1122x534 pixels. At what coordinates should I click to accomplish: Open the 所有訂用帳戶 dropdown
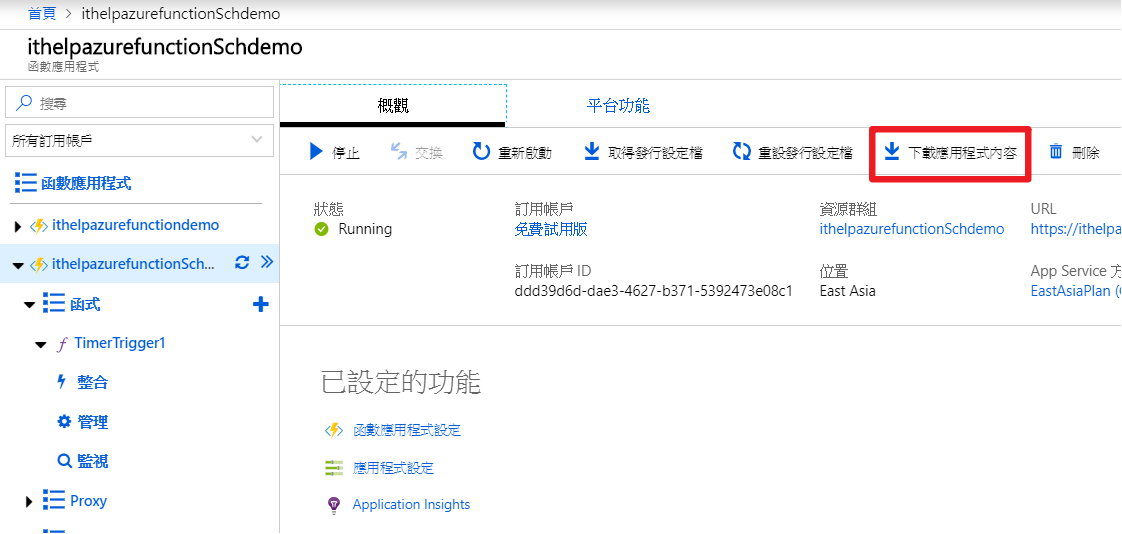pos(140,140)
